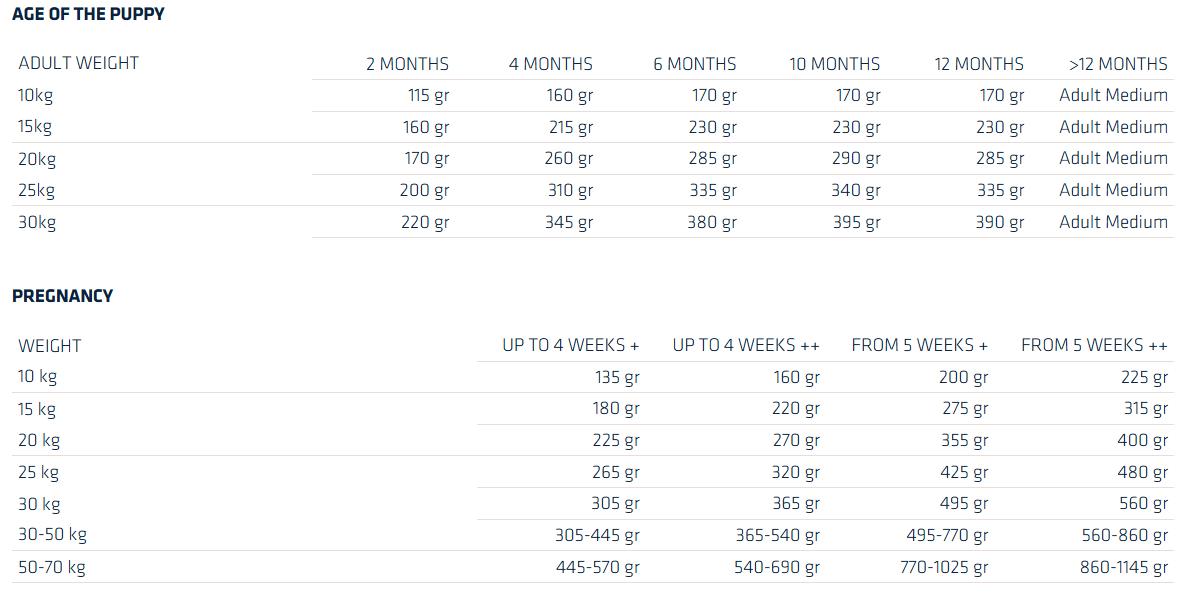Click the >12 MONTHS column header
This screenshot has height=592, width=1197.
(1118, 64)
